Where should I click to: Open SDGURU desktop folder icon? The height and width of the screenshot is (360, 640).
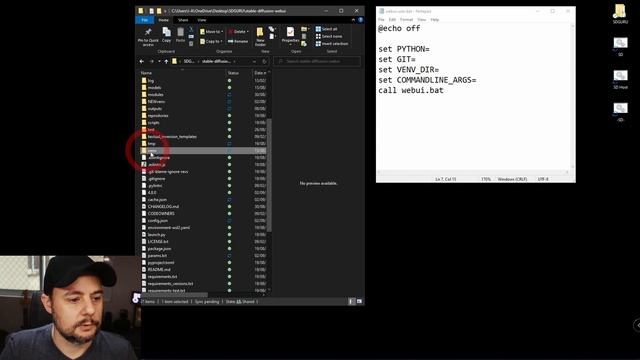(x=620, y=13)
